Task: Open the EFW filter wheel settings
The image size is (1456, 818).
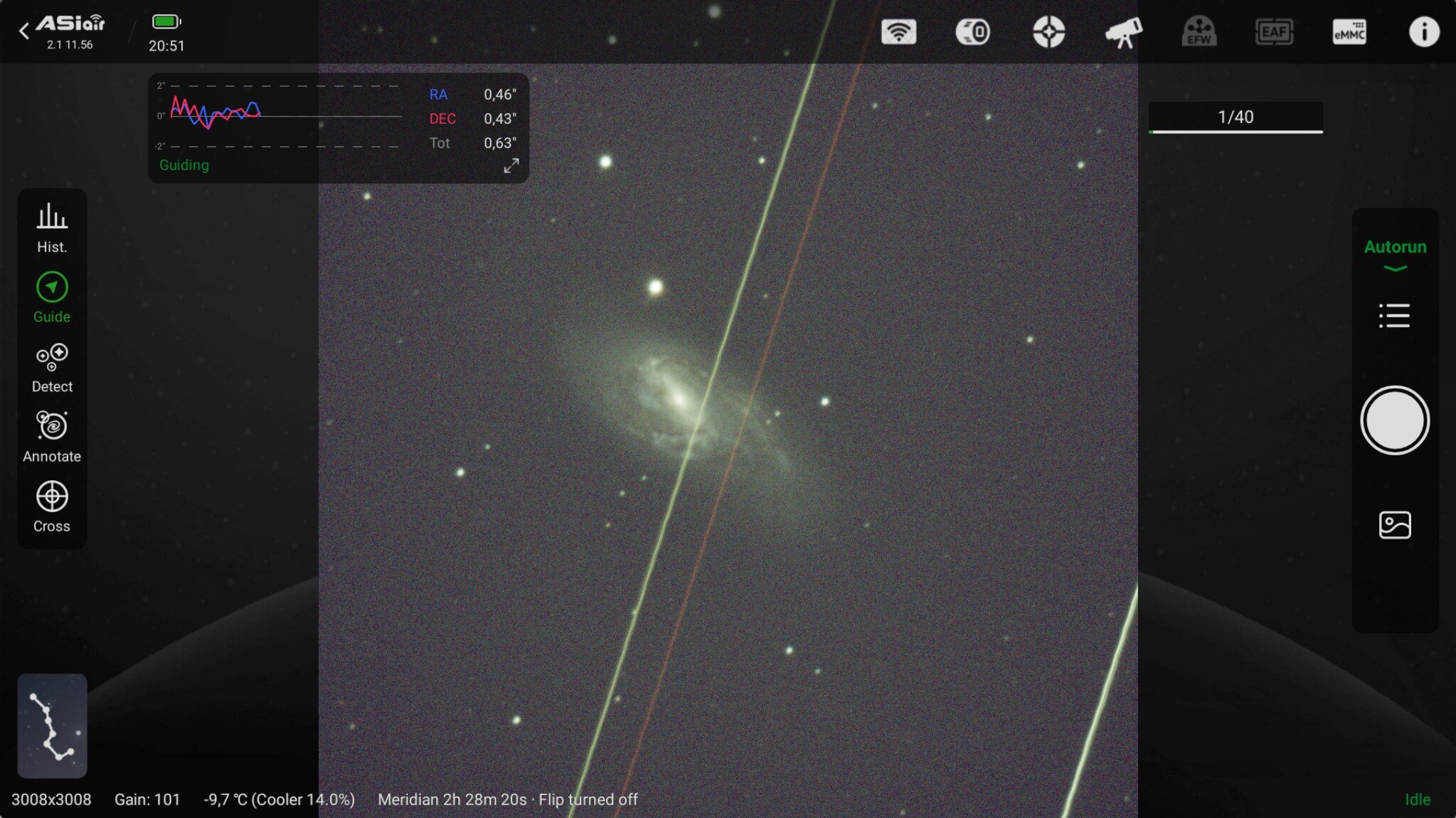Action: pos(1199,32)
